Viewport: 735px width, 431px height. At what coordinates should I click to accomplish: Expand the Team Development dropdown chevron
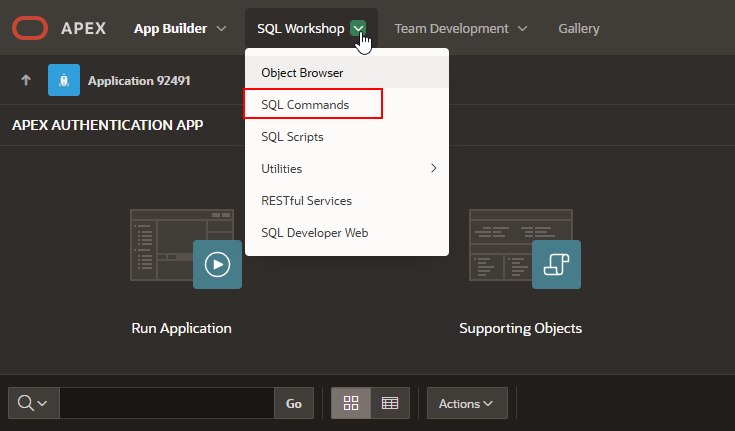(x=522, y=29)
